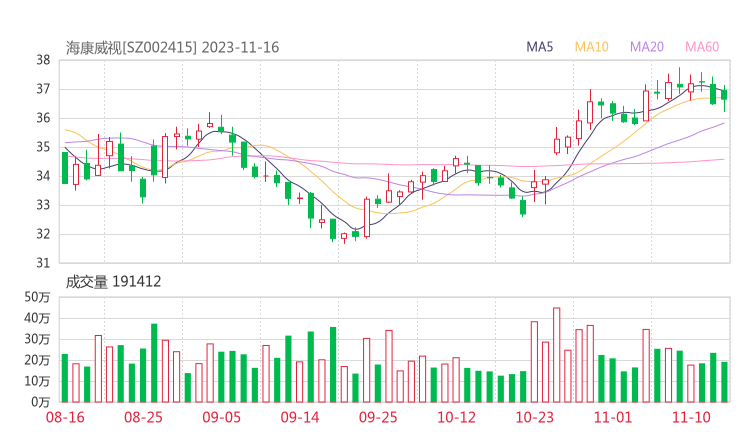Hide the MA20 moving average line legend
The height and width of the screenshot is (440, 740).
tap(646, 46)
